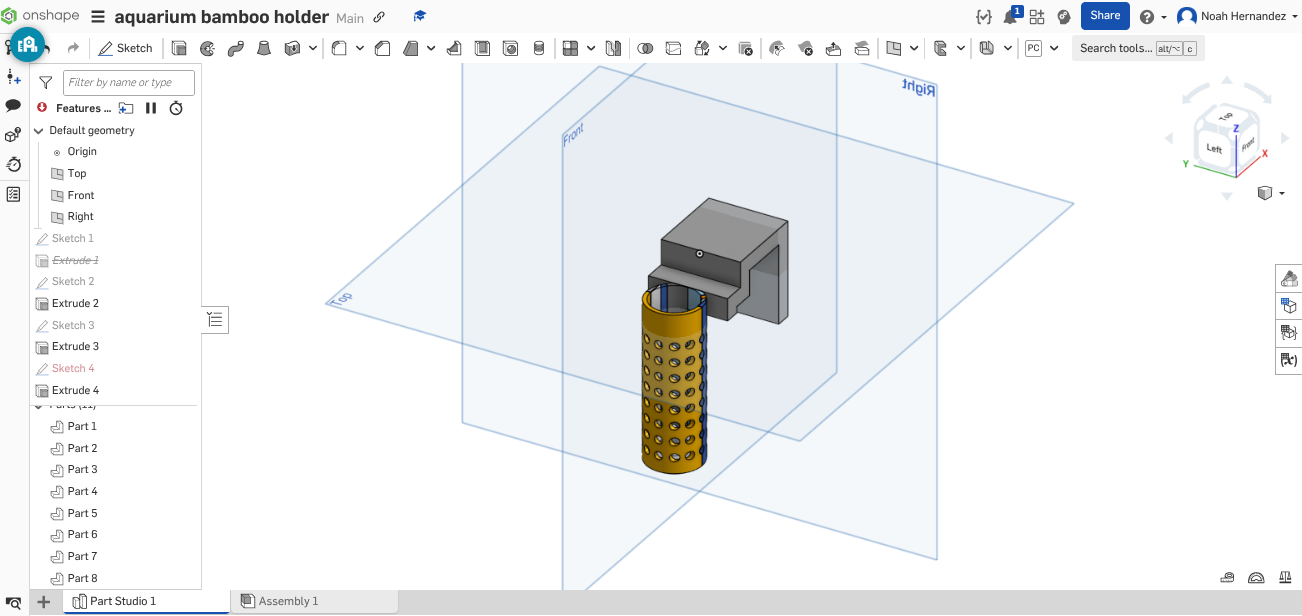Open the Noah Hernandez account menu
The height and width of the screenshot is (616, 1302).
click(x=1235, y=16)
